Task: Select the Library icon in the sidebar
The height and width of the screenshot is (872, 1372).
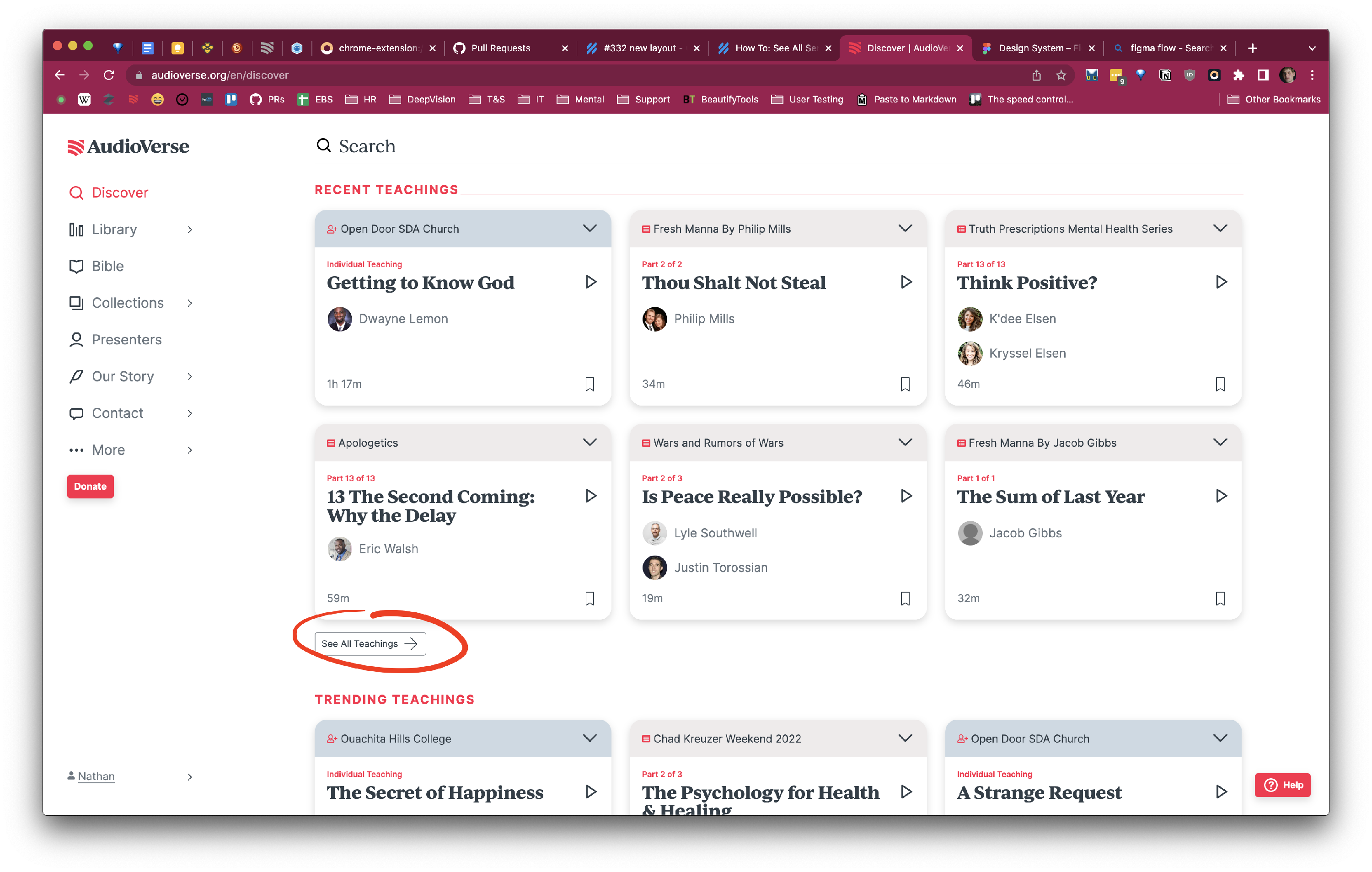Action: (x=76, y=230)
